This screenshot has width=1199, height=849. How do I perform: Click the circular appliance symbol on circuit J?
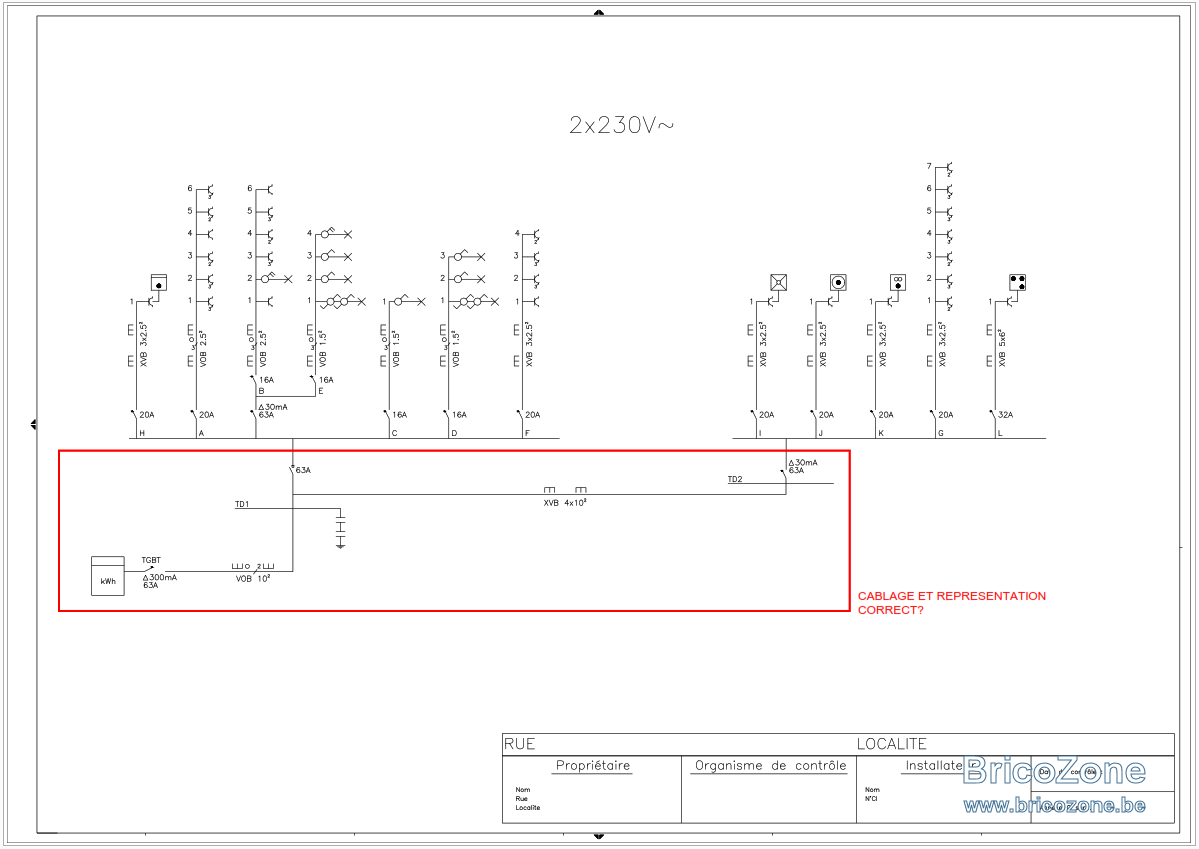838,282
